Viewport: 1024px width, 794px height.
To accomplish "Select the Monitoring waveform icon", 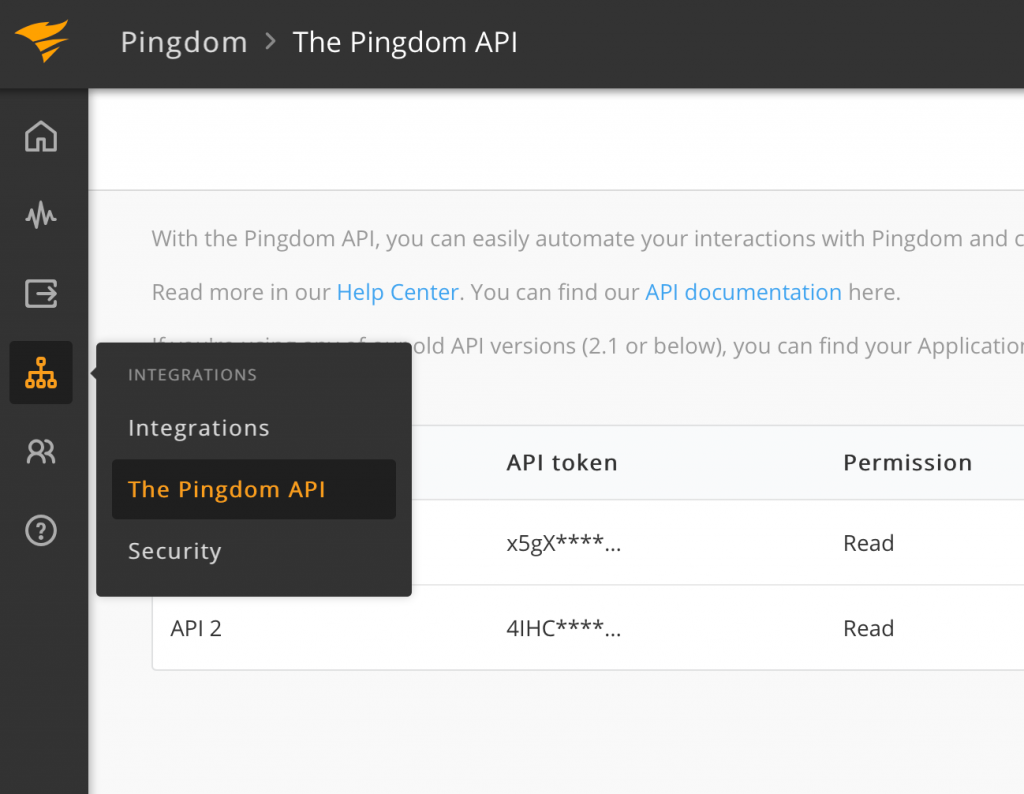I will pos(41,216).
